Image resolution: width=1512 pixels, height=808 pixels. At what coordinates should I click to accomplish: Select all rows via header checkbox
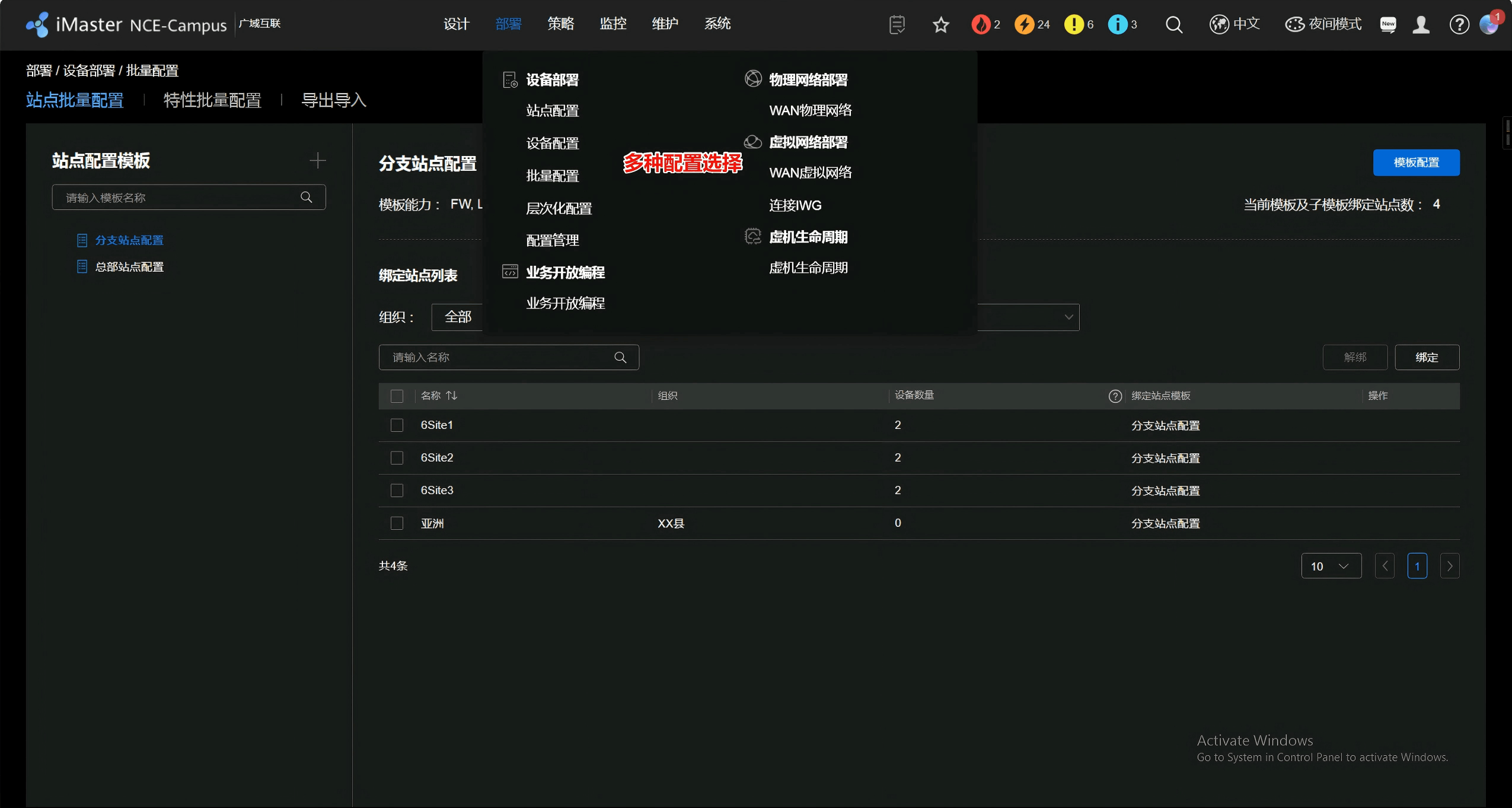397,396
